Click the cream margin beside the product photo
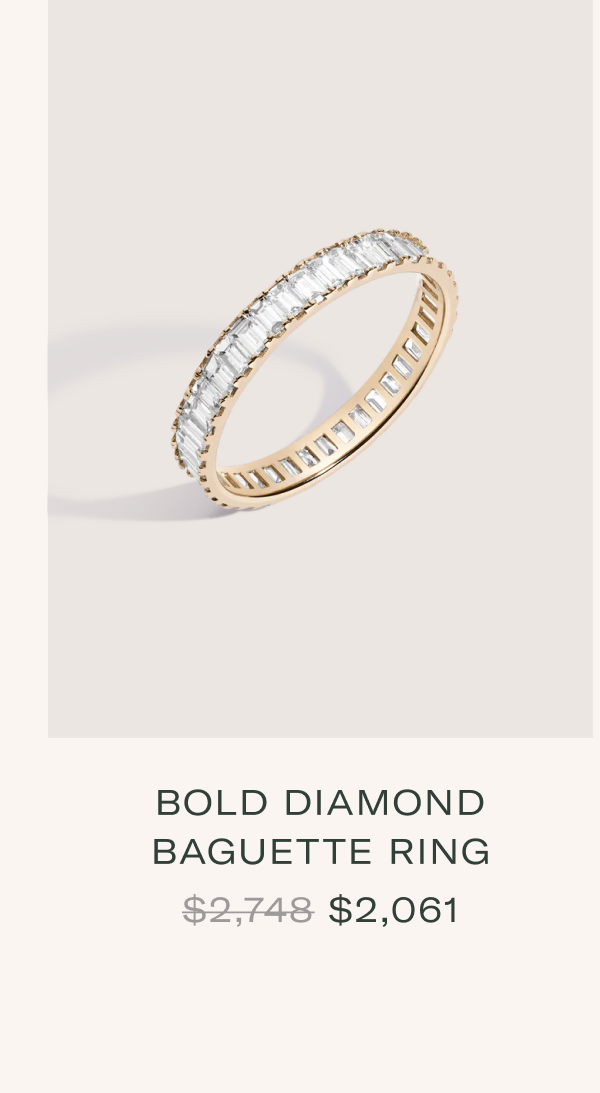 click(x=24, y=369)
